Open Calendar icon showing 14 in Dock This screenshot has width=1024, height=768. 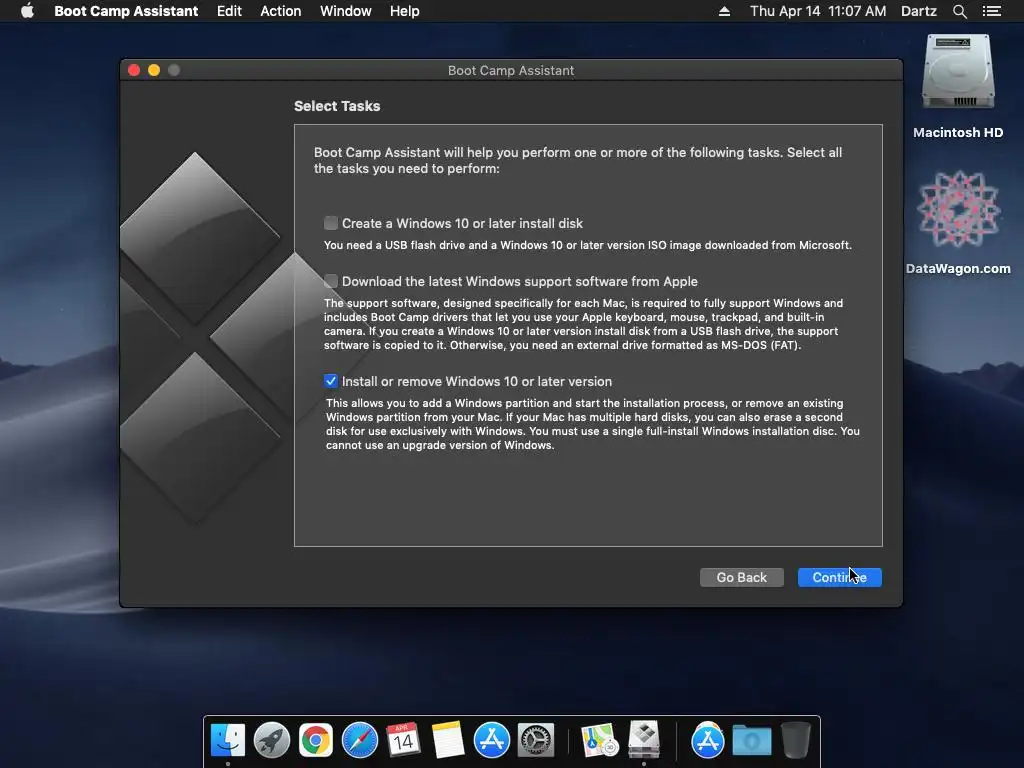[x=403, y=741]
